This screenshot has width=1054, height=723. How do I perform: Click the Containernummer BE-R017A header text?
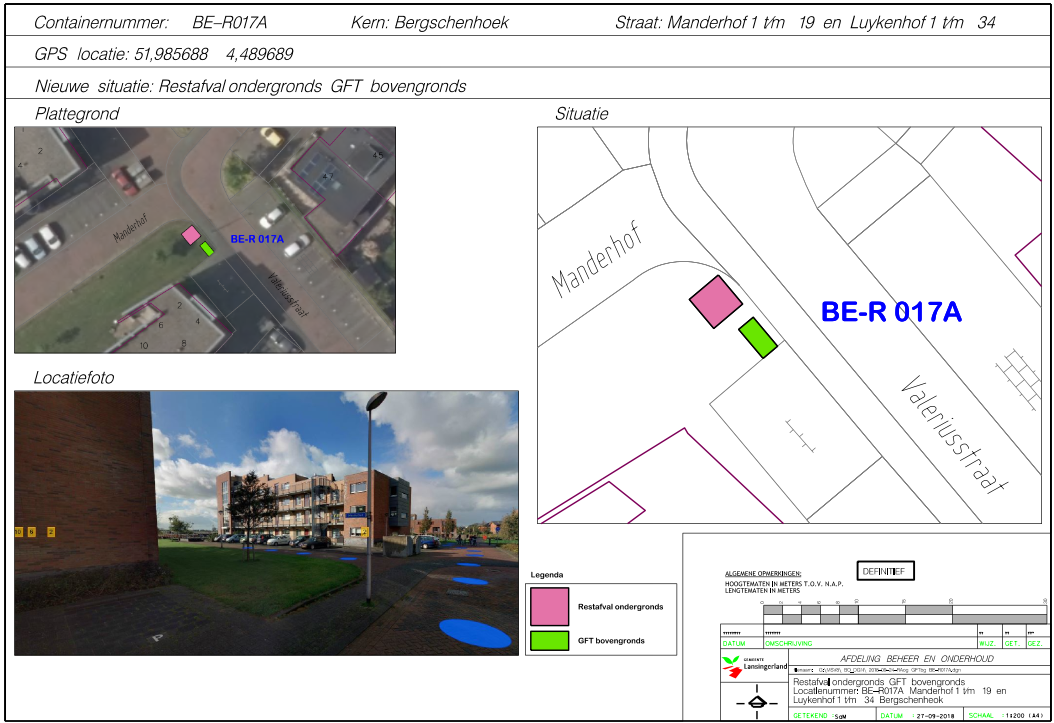155,22
